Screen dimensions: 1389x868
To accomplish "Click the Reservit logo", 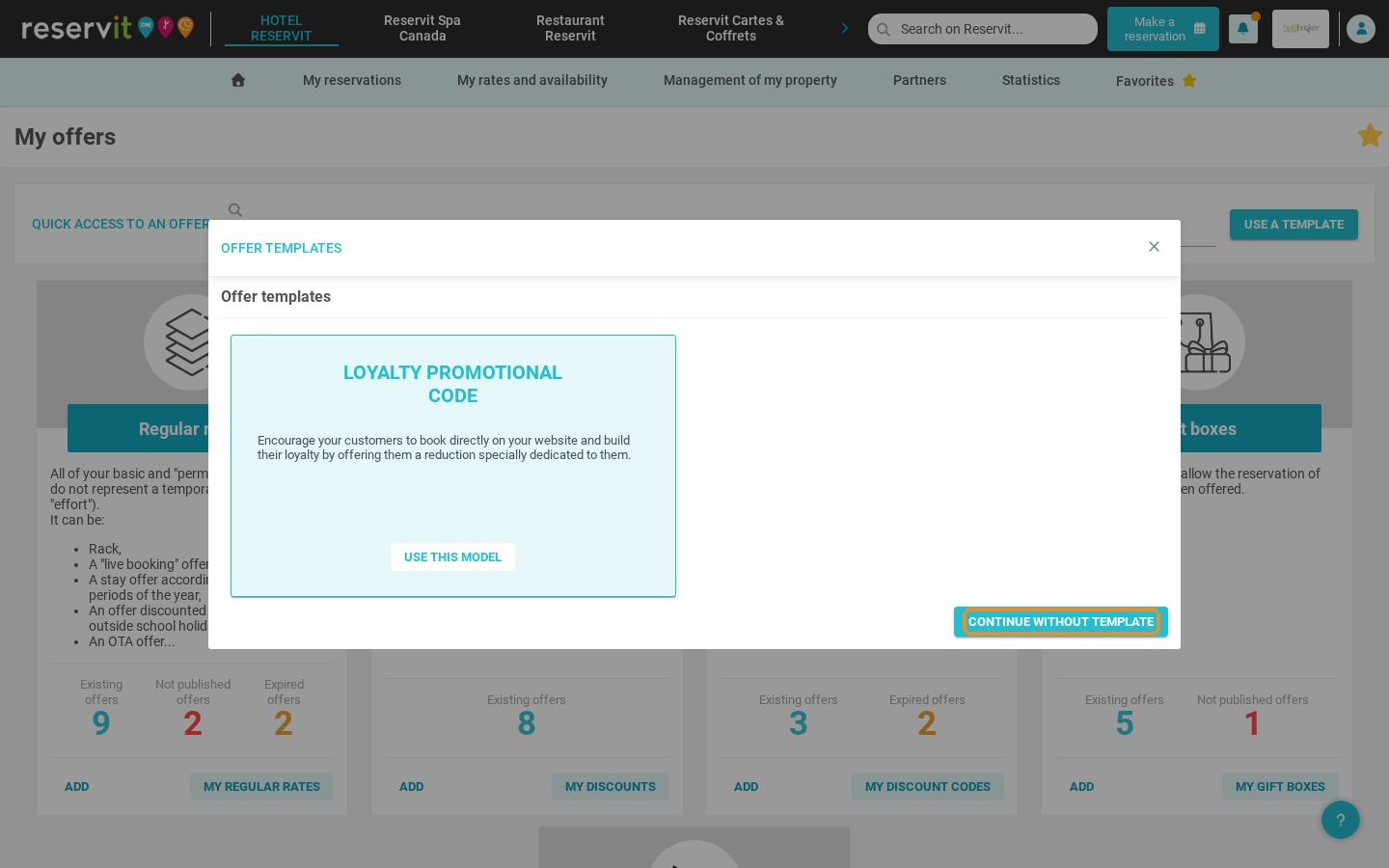I will coord(107,27).
